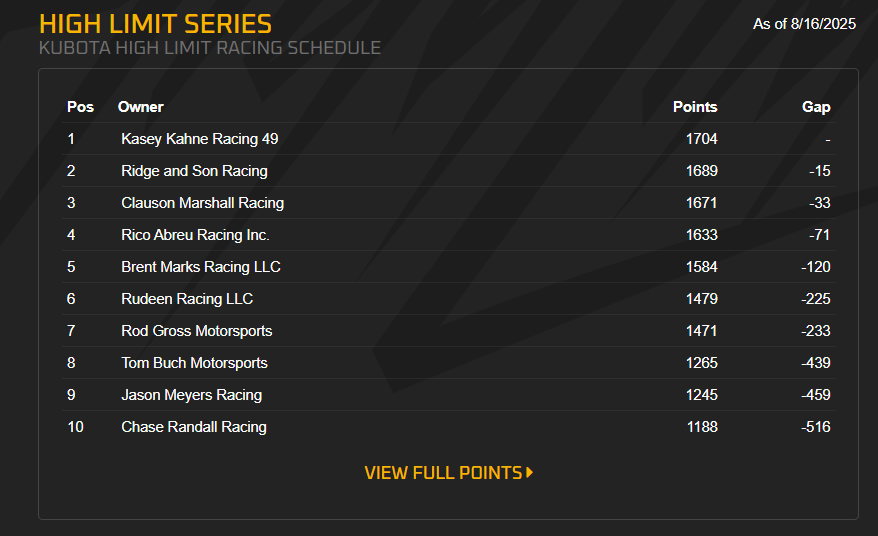This screenshot has width=878, height=536.
Task: Select Rod Gross Motorsports entry
Action: (x=196, y=331)
